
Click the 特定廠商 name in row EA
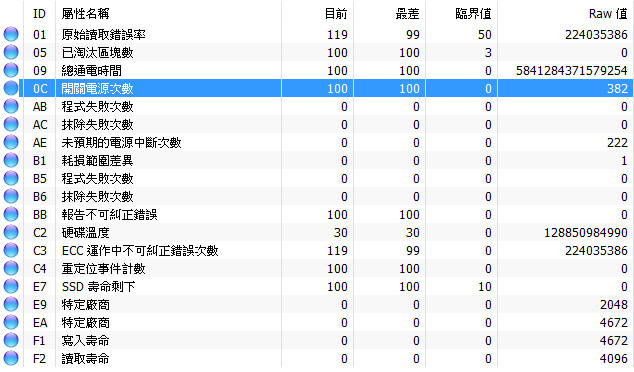tap(85, 322)
